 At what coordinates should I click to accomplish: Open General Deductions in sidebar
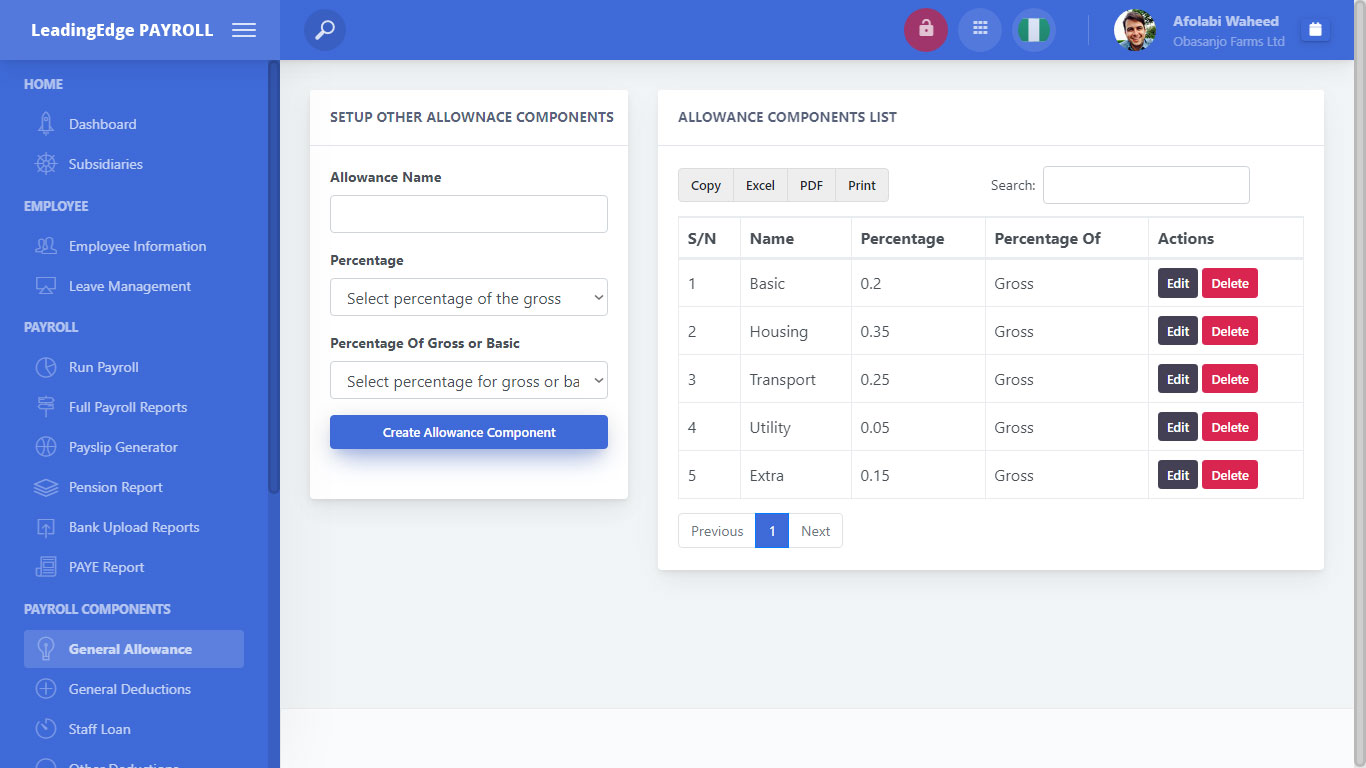[x=129, y=689]
